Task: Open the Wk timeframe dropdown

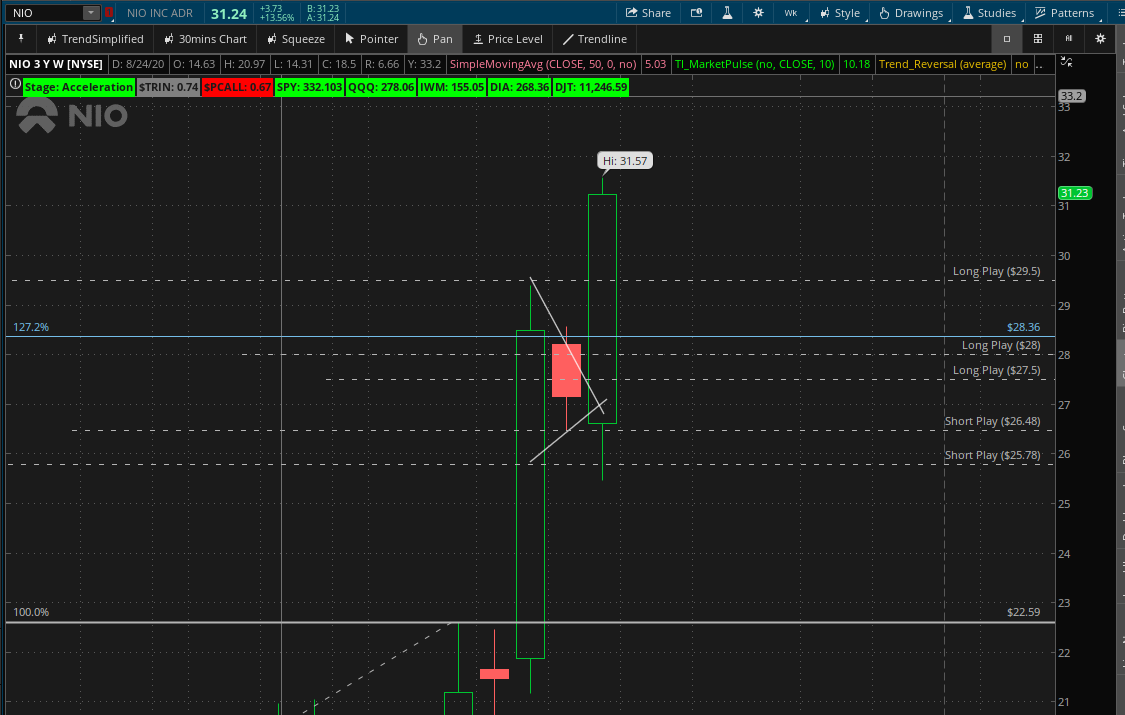Action: pos(791,13)
